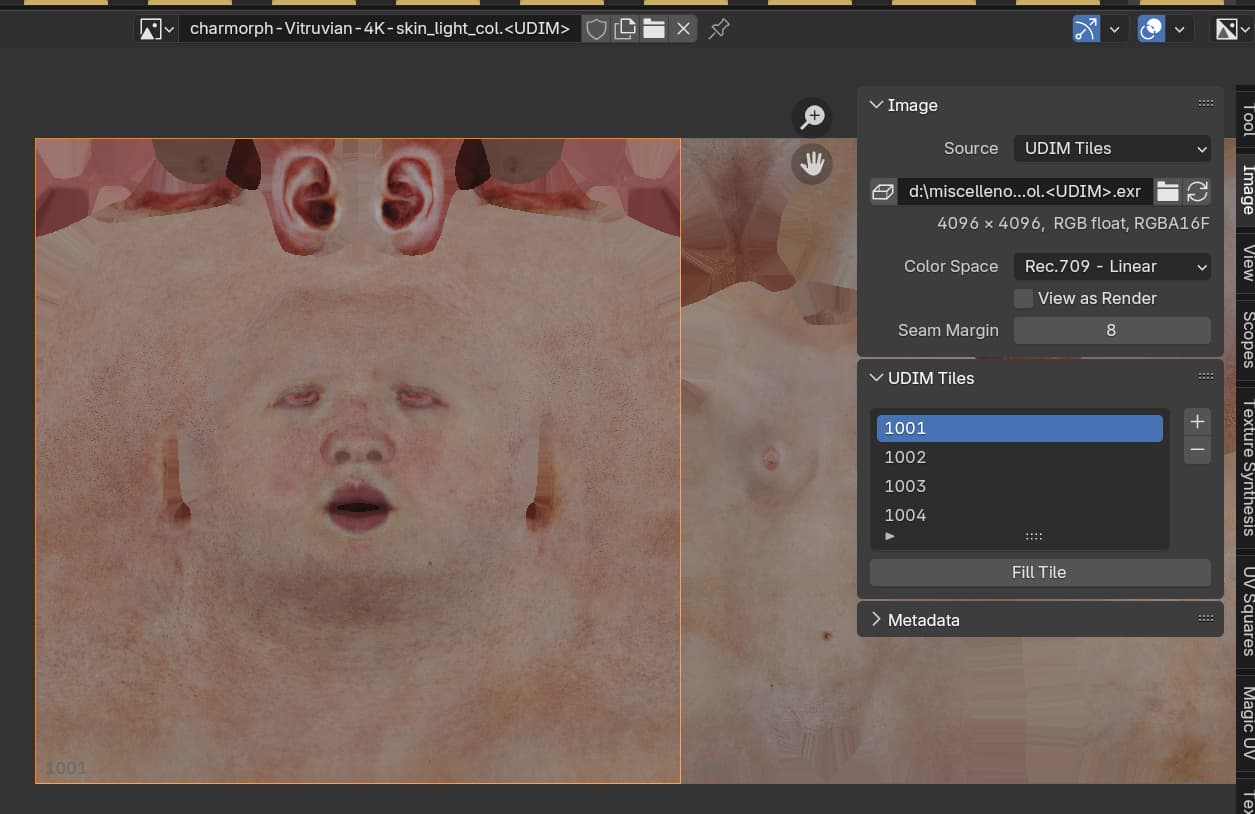Click the 4096 × 4096 RGB float info text

tap(1073, 223)
